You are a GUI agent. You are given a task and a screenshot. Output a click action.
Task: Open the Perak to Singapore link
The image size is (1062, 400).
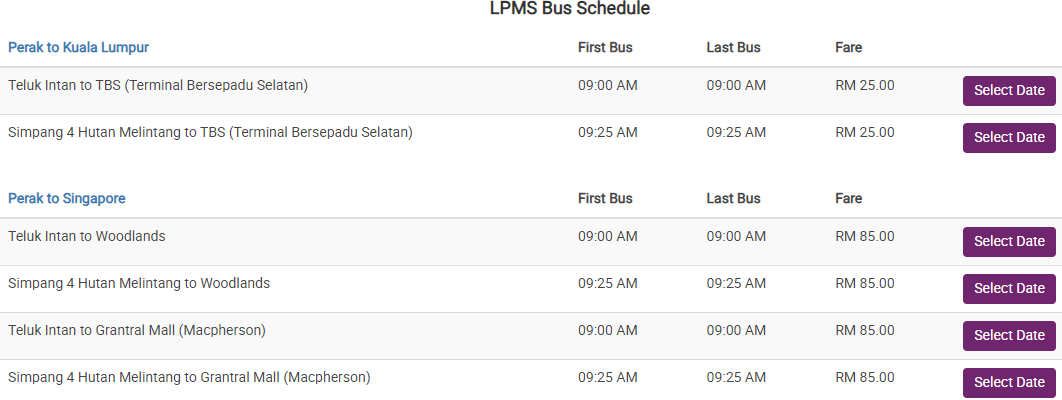67,198
